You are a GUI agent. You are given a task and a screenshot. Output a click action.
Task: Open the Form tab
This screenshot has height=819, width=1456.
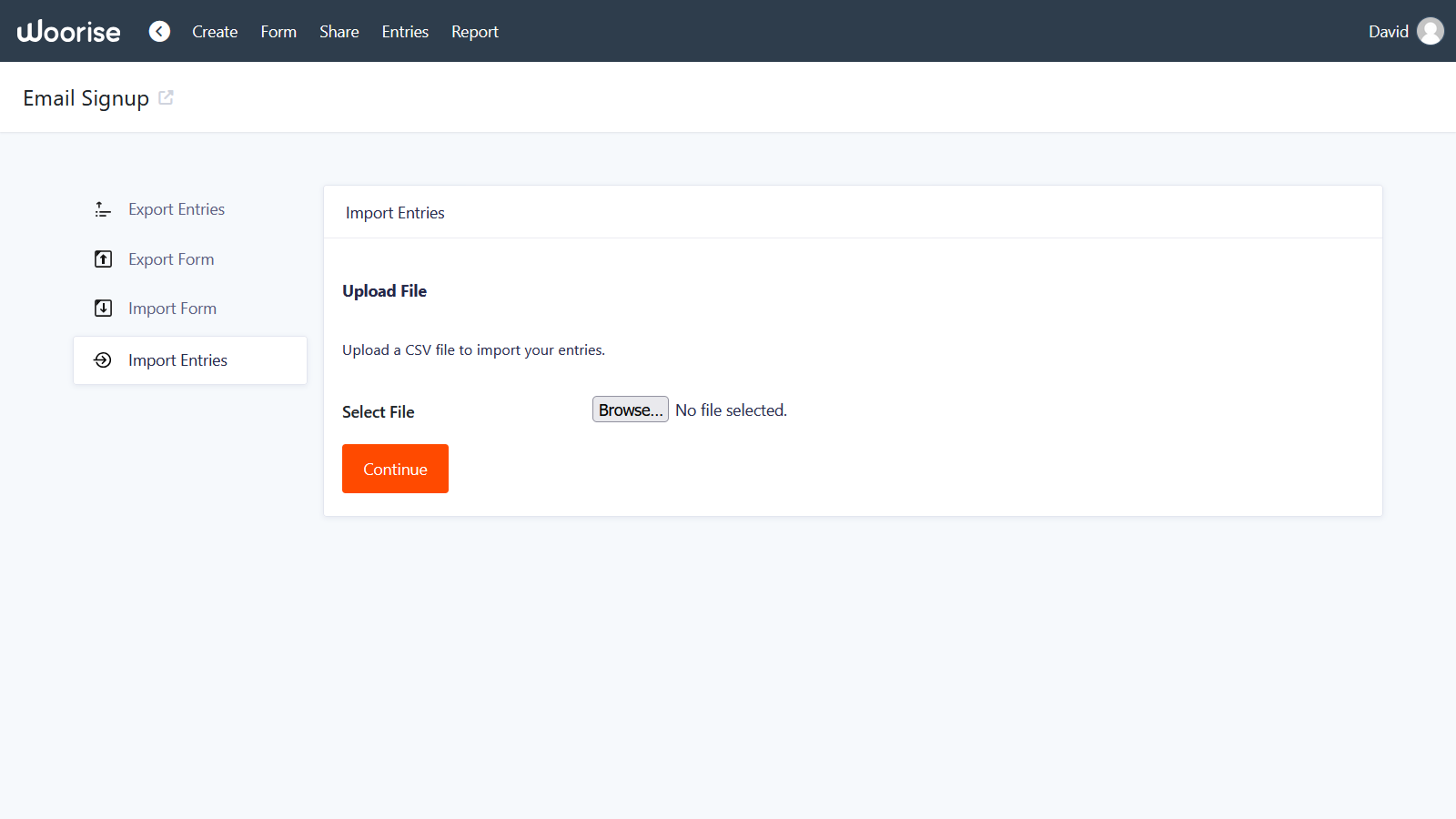278,31
